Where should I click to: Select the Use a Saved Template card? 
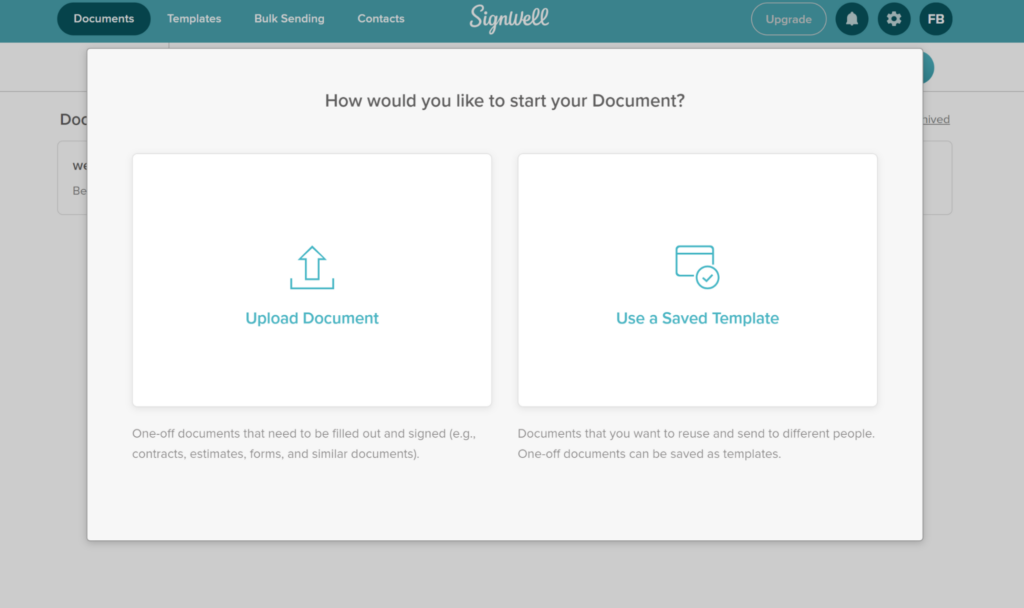(x=697, y=280)
